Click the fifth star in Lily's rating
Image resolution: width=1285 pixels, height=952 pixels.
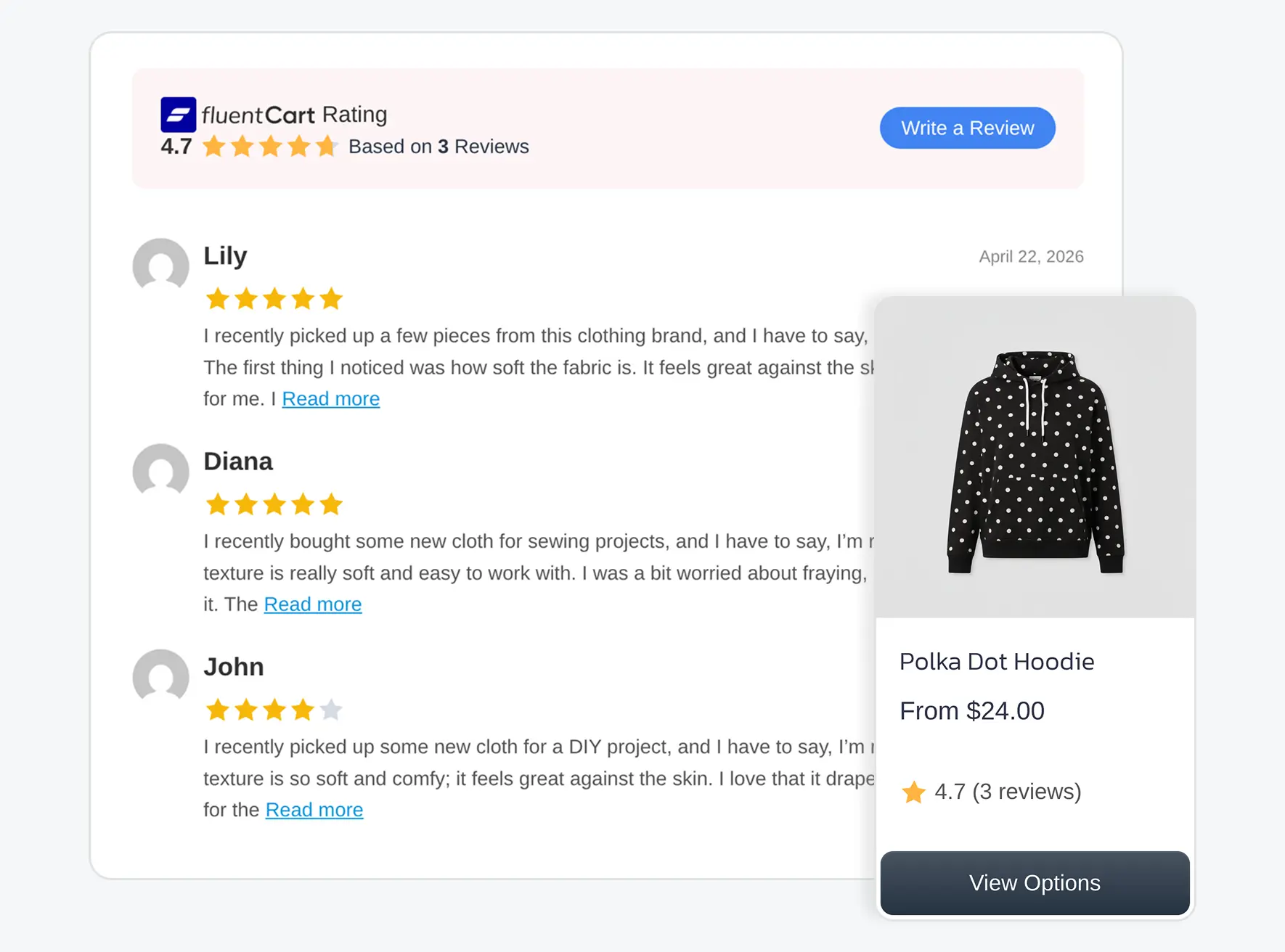[331, 298]
